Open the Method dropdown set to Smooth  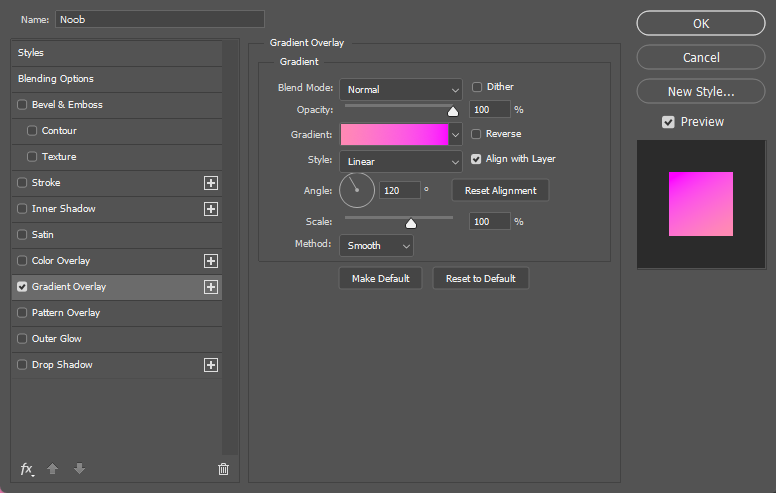point(376,245)
